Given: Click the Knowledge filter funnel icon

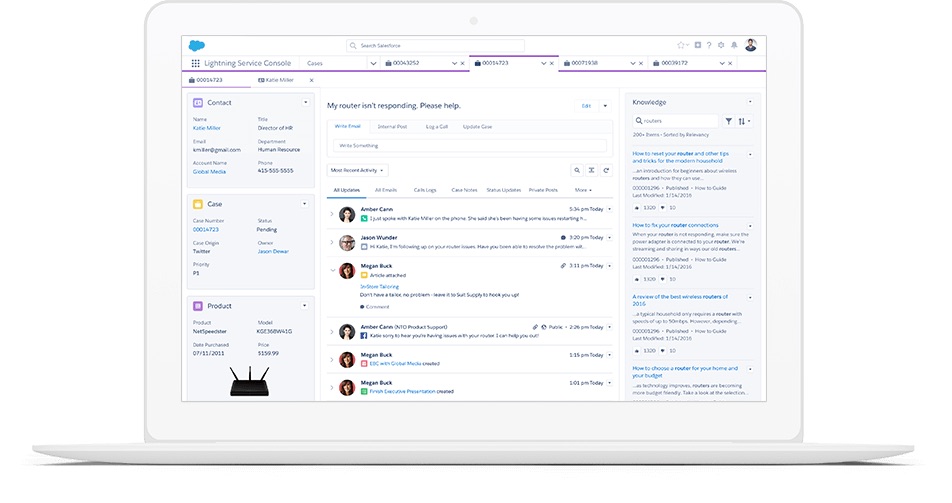Looking at the screenshot, I should coord(729,121).
